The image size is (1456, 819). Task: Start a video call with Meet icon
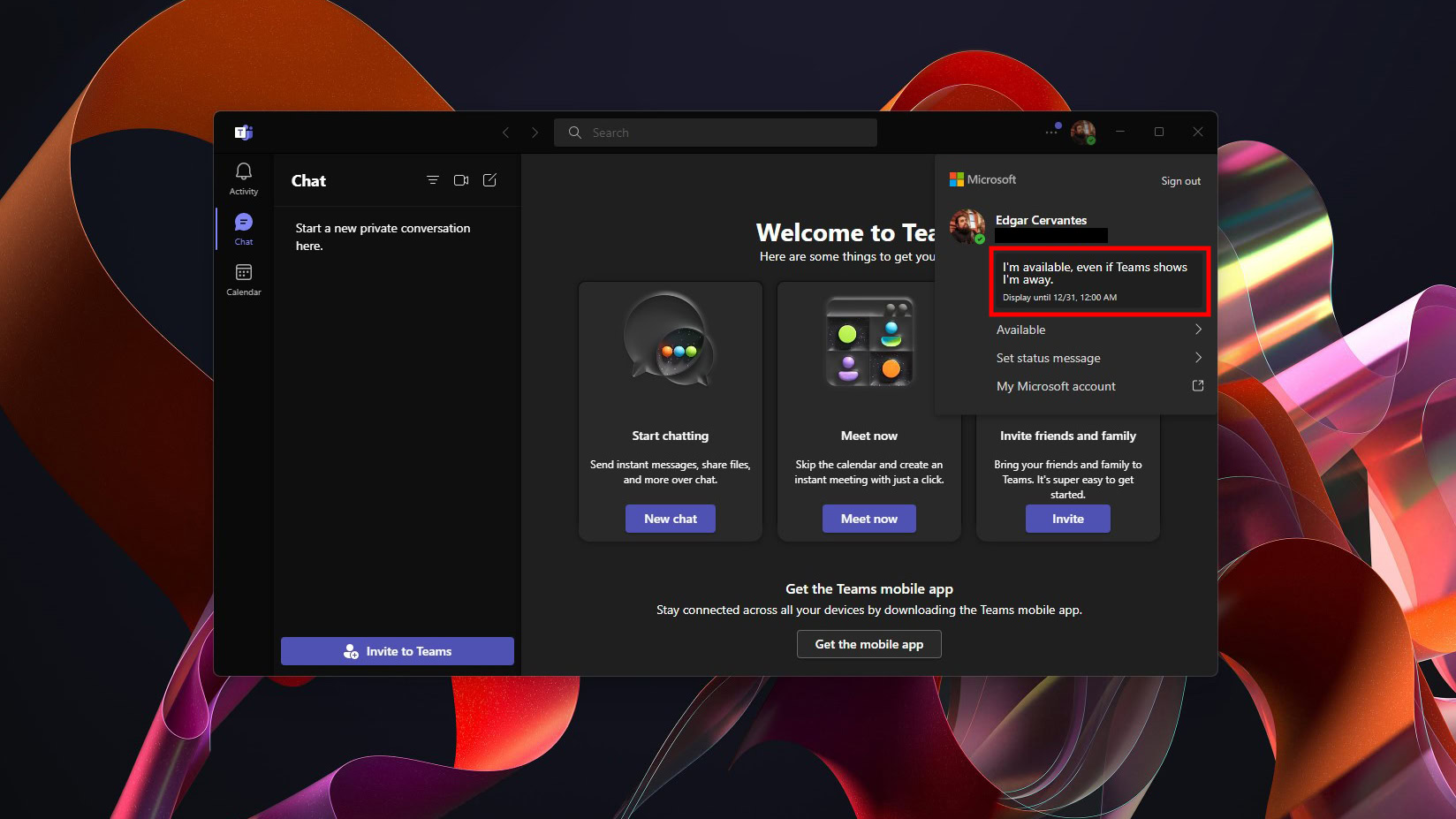[461, 180]
